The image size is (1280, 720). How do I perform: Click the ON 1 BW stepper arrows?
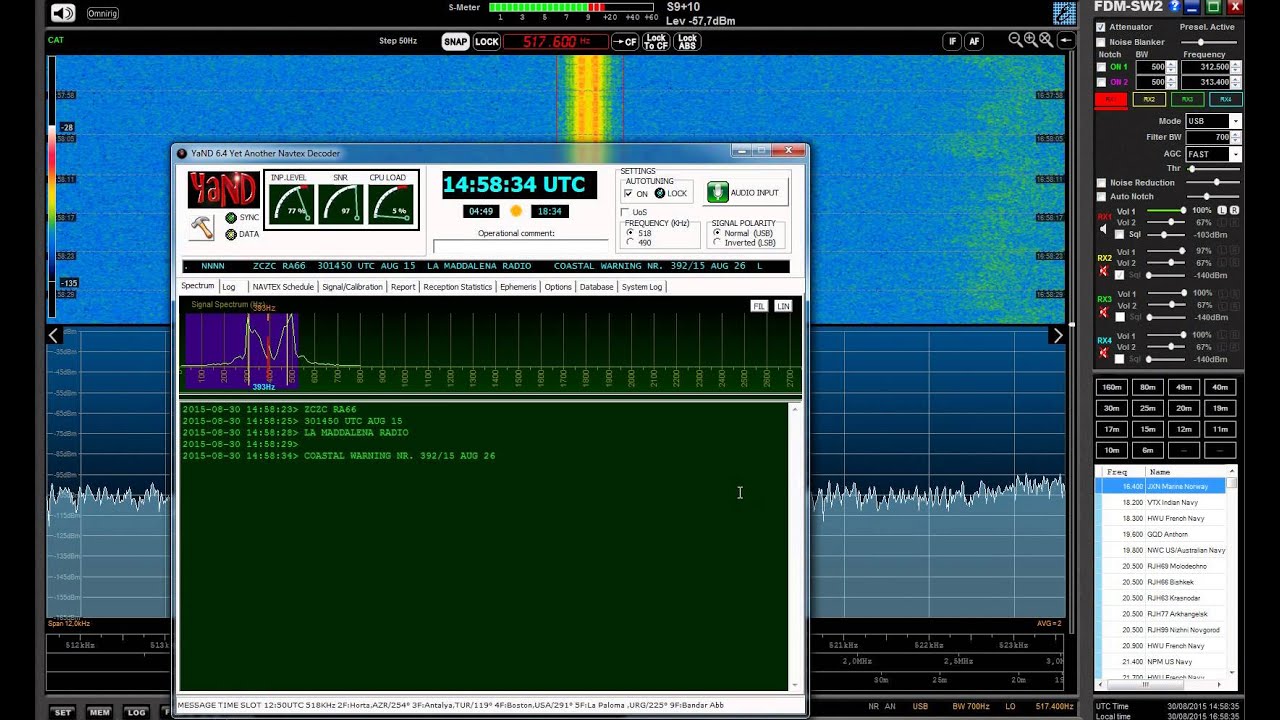1172,67
